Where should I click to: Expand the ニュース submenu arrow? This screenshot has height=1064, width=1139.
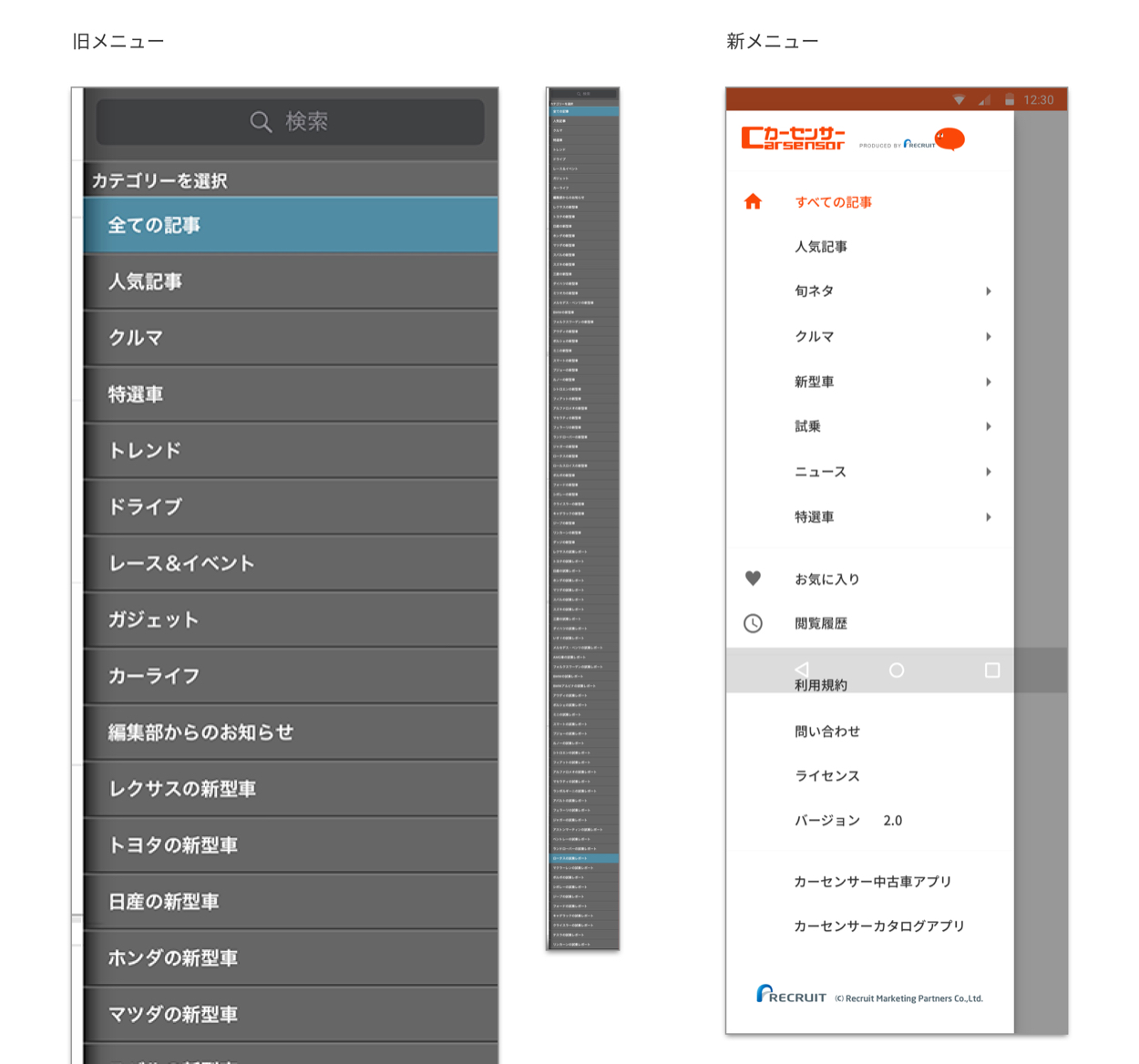click(989, 472)
